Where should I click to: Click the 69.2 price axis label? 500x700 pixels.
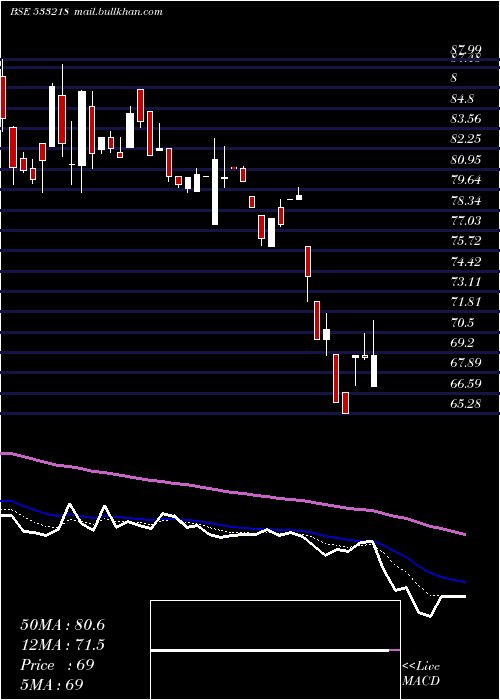click(462, 343)
